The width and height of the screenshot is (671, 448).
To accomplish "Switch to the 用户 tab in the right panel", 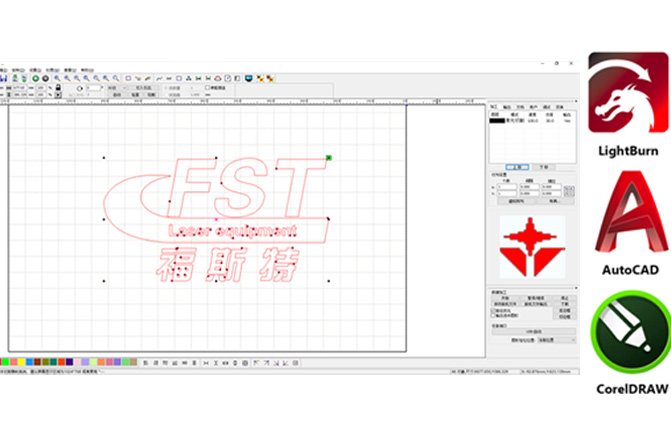I will click(533, 107).
